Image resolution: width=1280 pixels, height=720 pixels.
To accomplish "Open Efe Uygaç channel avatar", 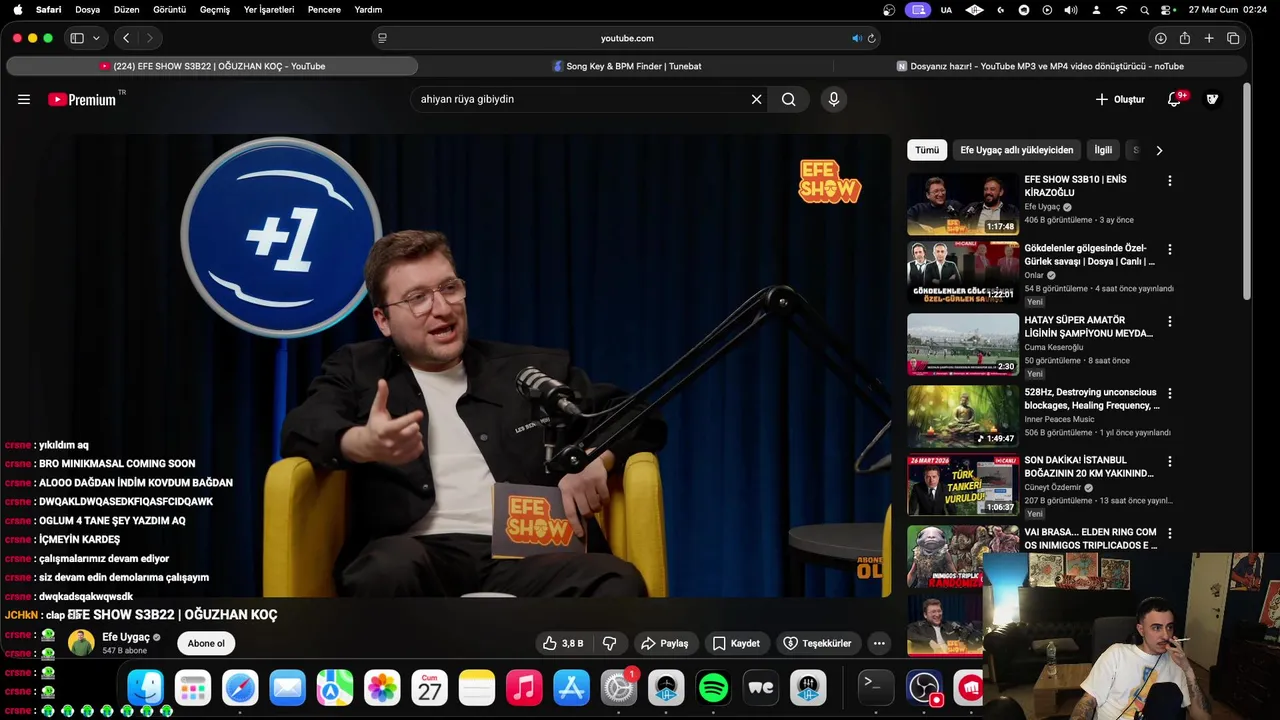I will [81, 643].
